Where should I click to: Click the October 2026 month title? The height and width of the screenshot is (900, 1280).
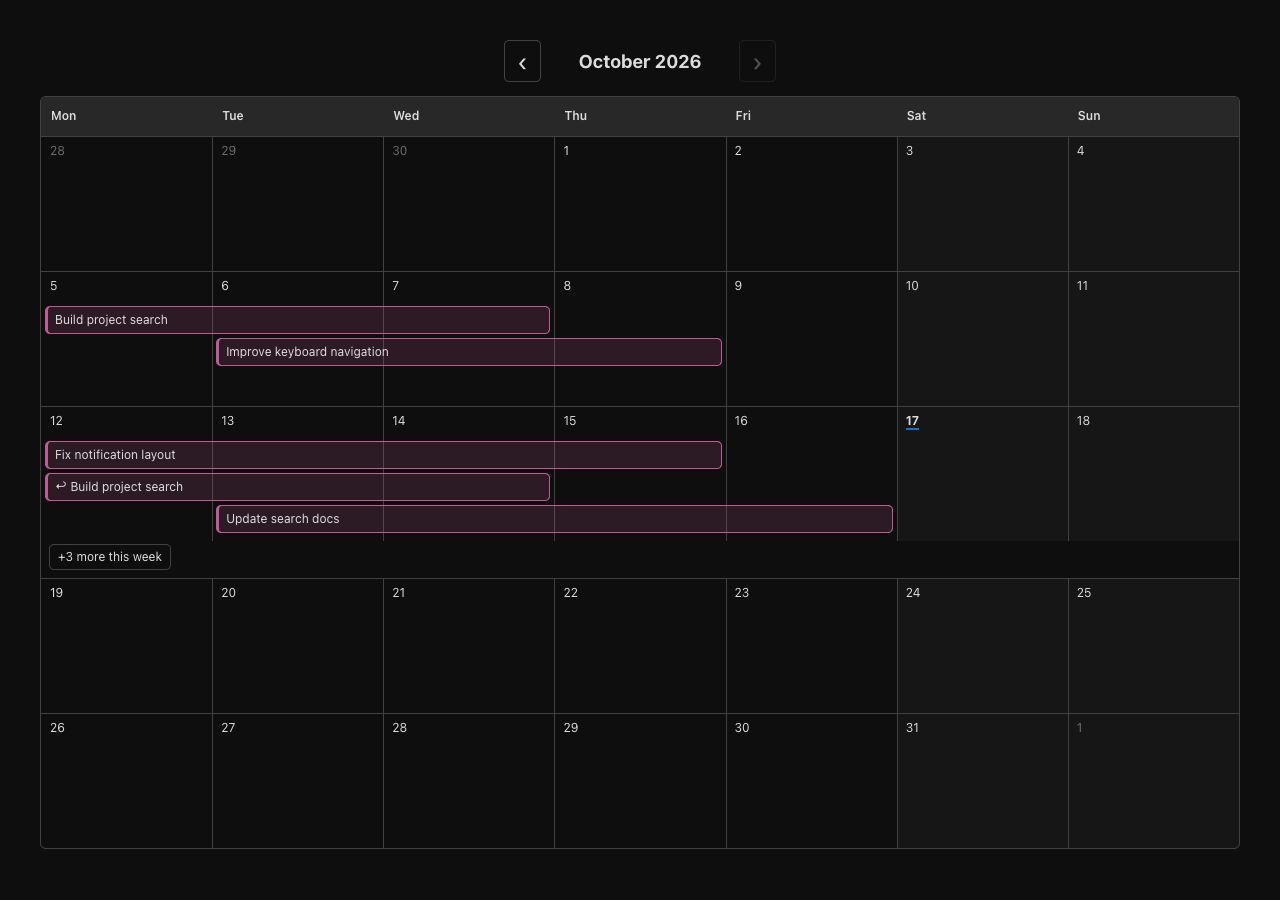[640, 61]
